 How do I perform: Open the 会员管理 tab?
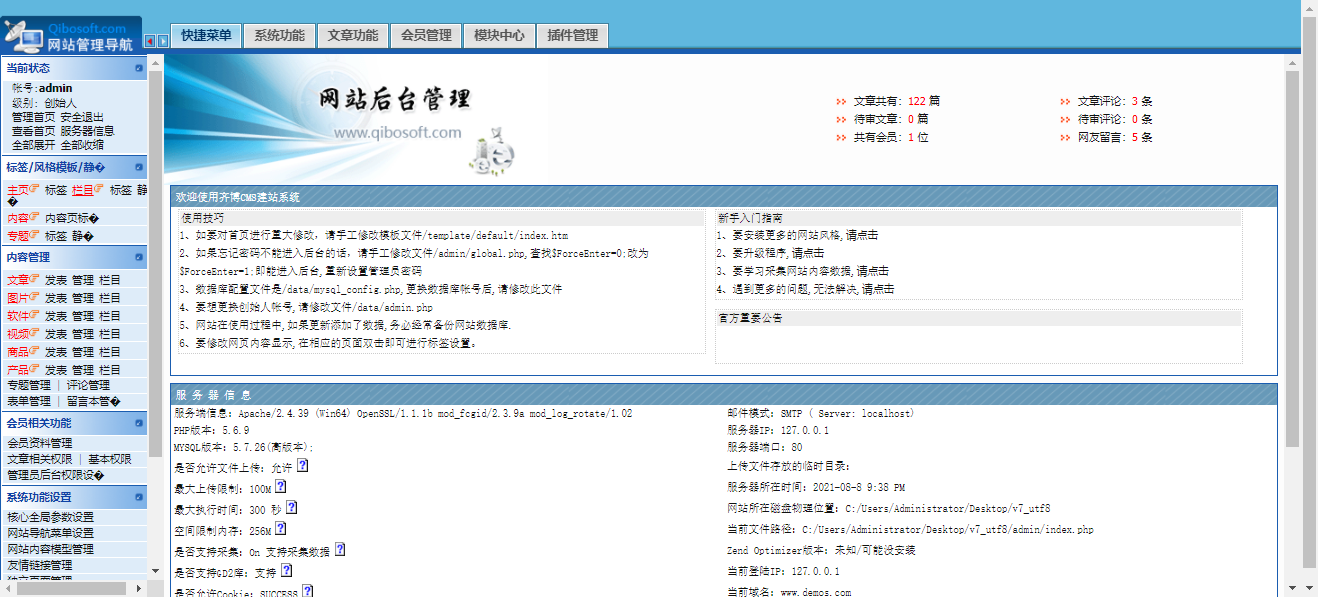click(426, 35)
